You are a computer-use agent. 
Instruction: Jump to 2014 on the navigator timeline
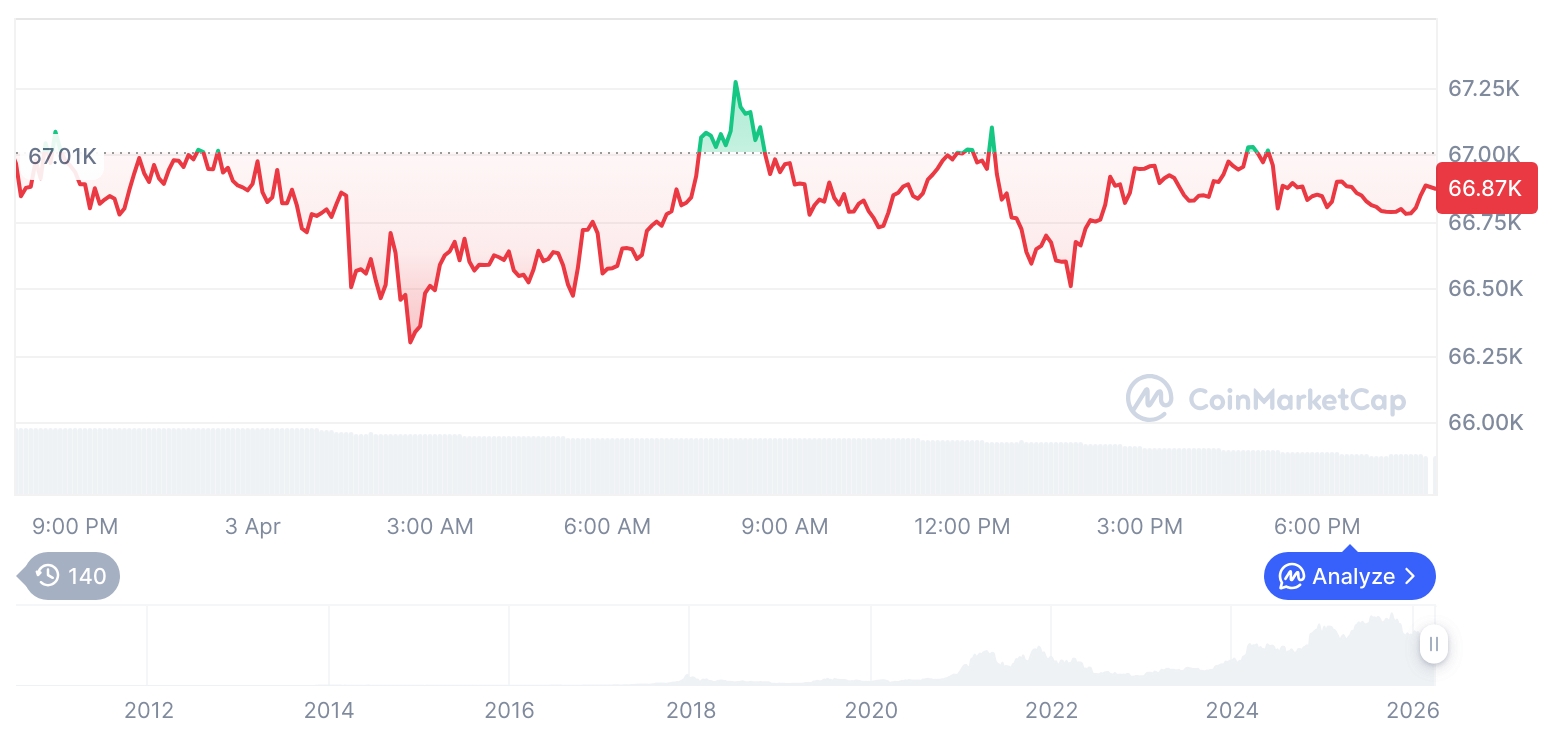click(x=329, y=710)
